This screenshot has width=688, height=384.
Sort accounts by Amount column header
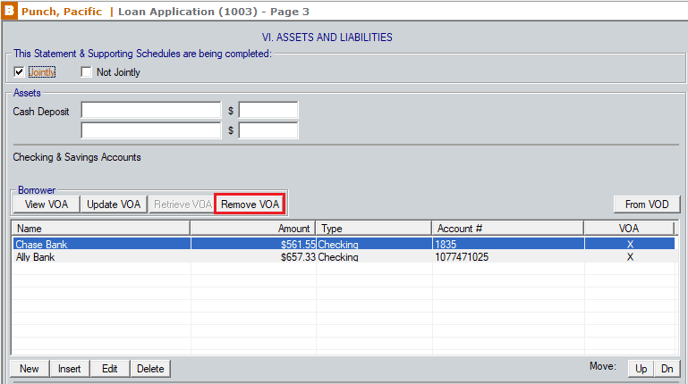(253, 228)
